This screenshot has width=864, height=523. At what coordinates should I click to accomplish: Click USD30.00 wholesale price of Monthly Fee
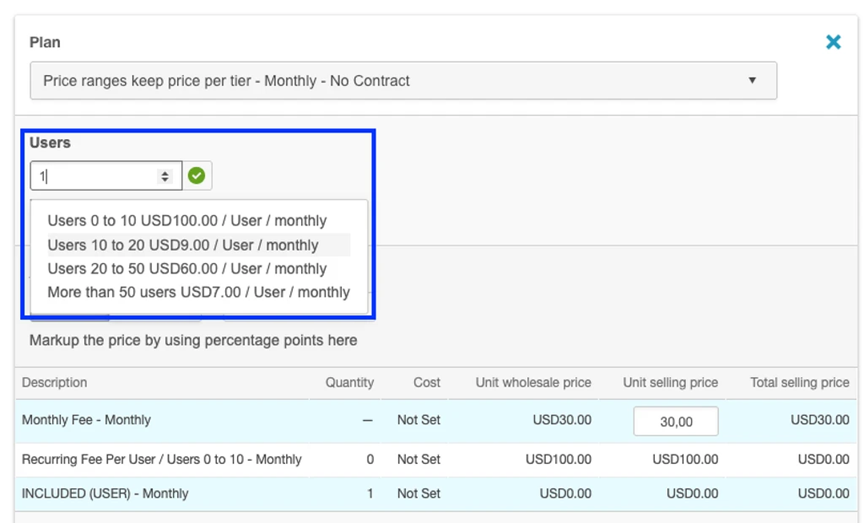(x=562, y=420)
